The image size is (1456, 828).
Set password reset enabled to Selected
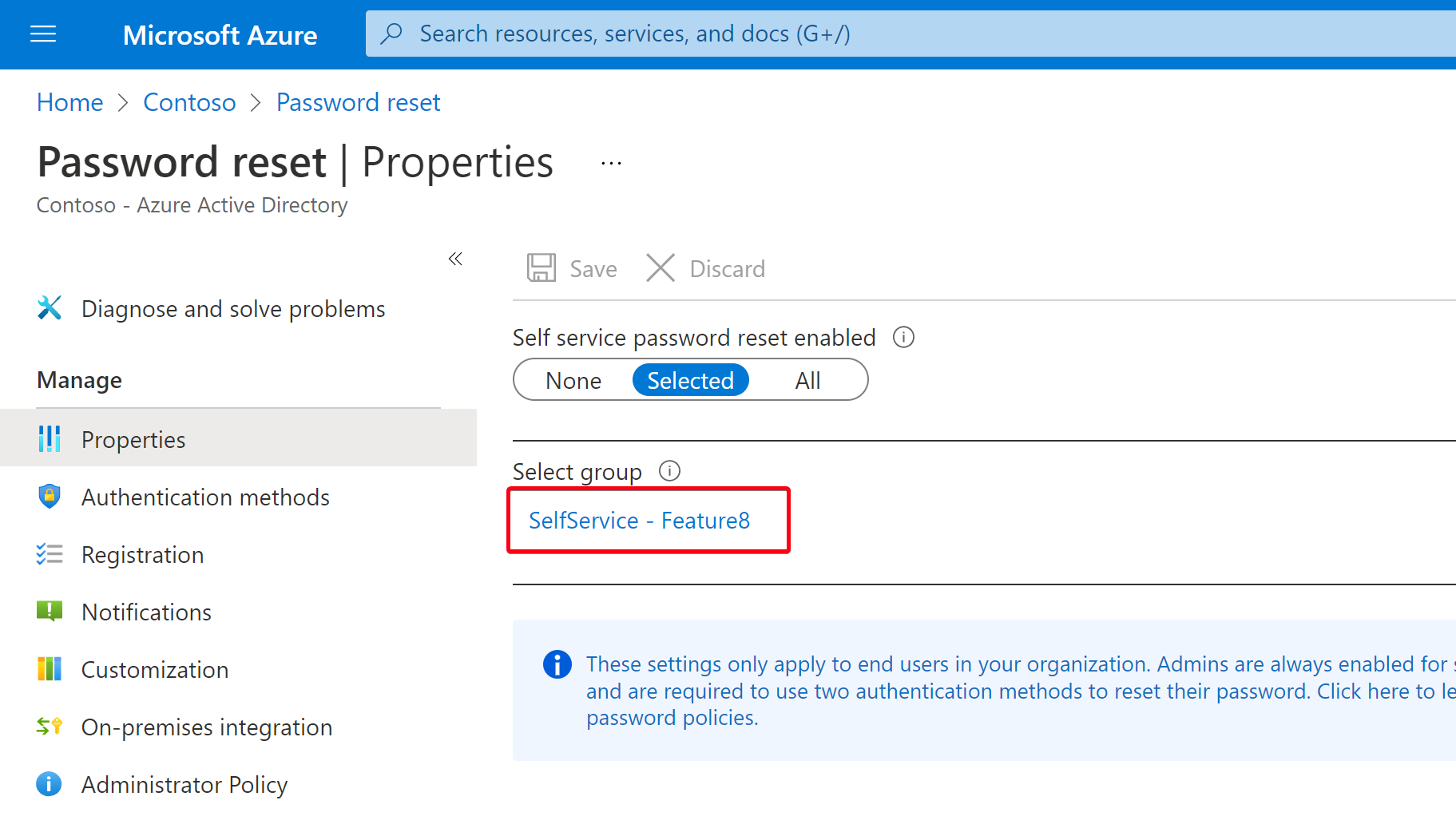click(x=691, y=380)
